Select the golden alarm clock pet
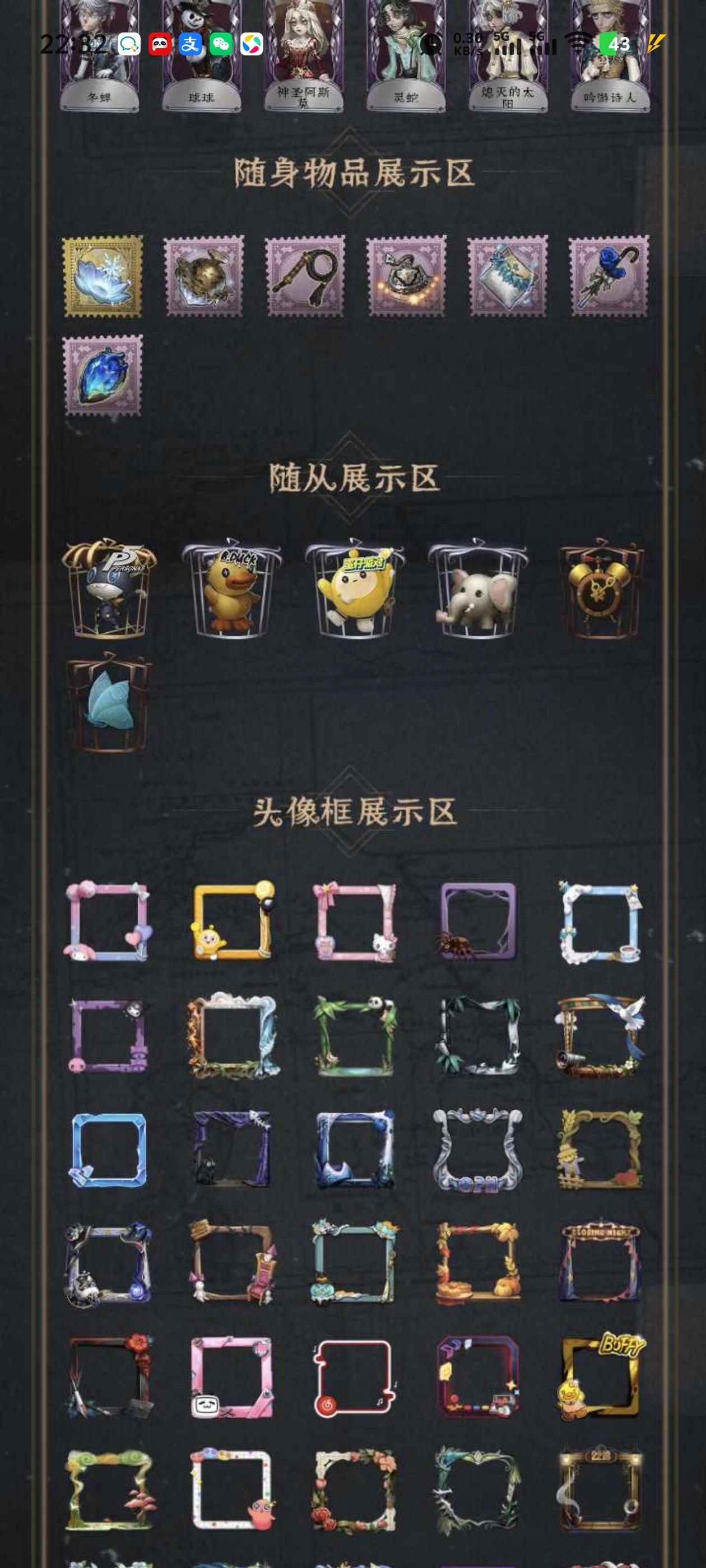This screenshot has height=1568, width=706. point(601,588)
